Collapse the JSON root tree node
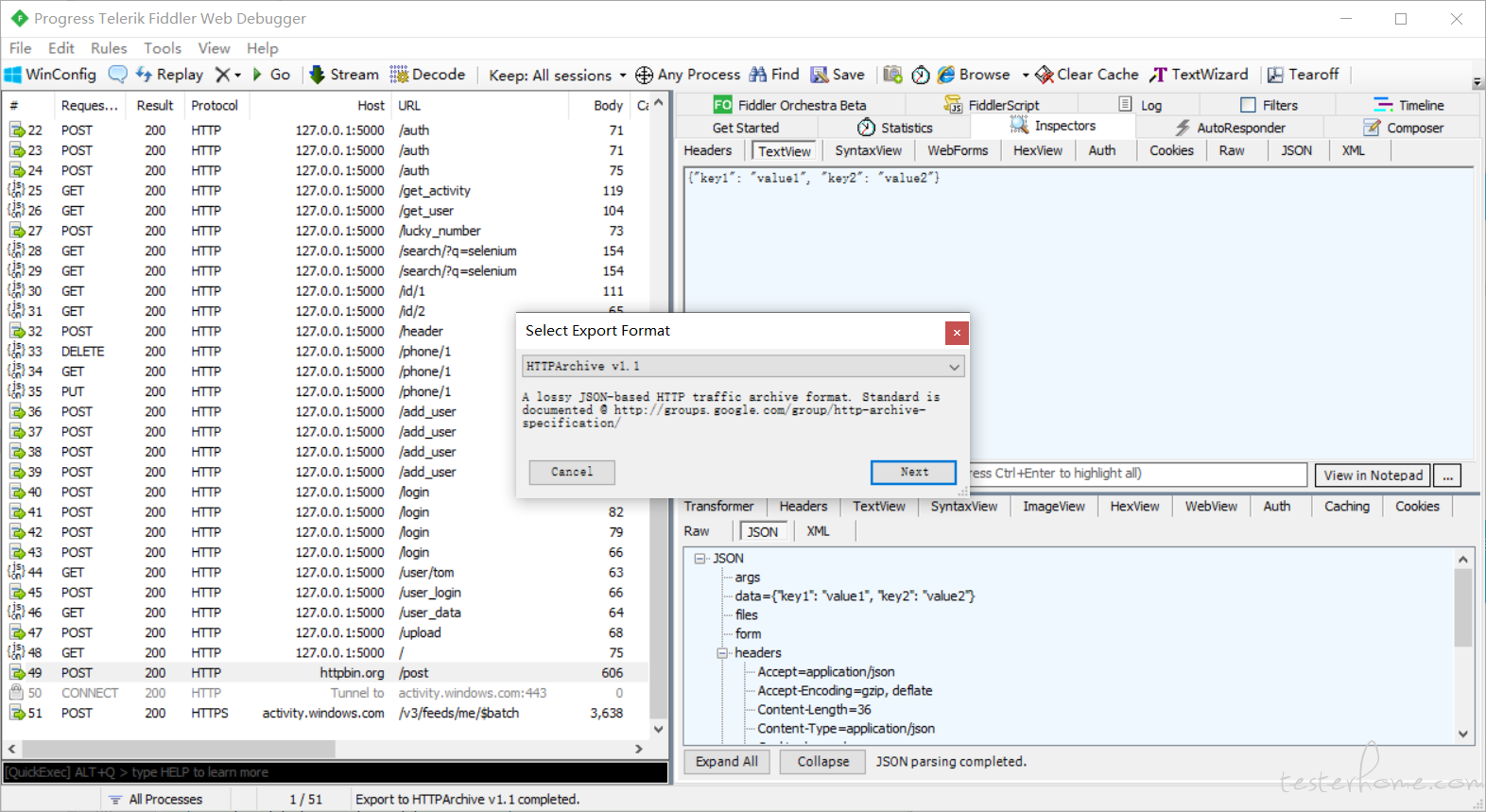The height and width of the screenshot is (812, 1486). click(700, 559)
